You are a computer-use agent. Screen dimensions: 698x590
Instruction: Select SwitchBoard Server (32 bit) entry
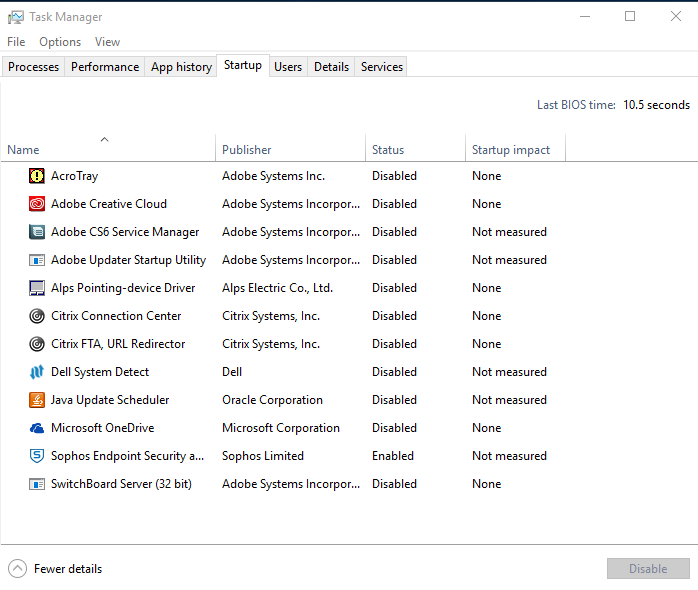pyautogui.click(x=121, y=484)
